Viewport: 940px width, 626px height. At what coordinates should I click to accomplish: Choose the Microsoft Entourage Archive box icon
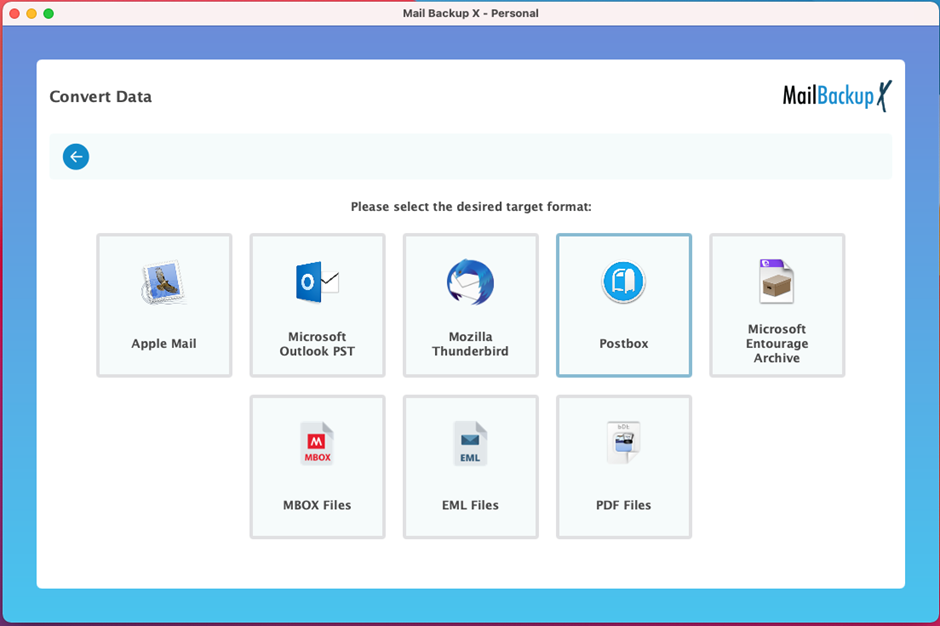coord(776,281)
